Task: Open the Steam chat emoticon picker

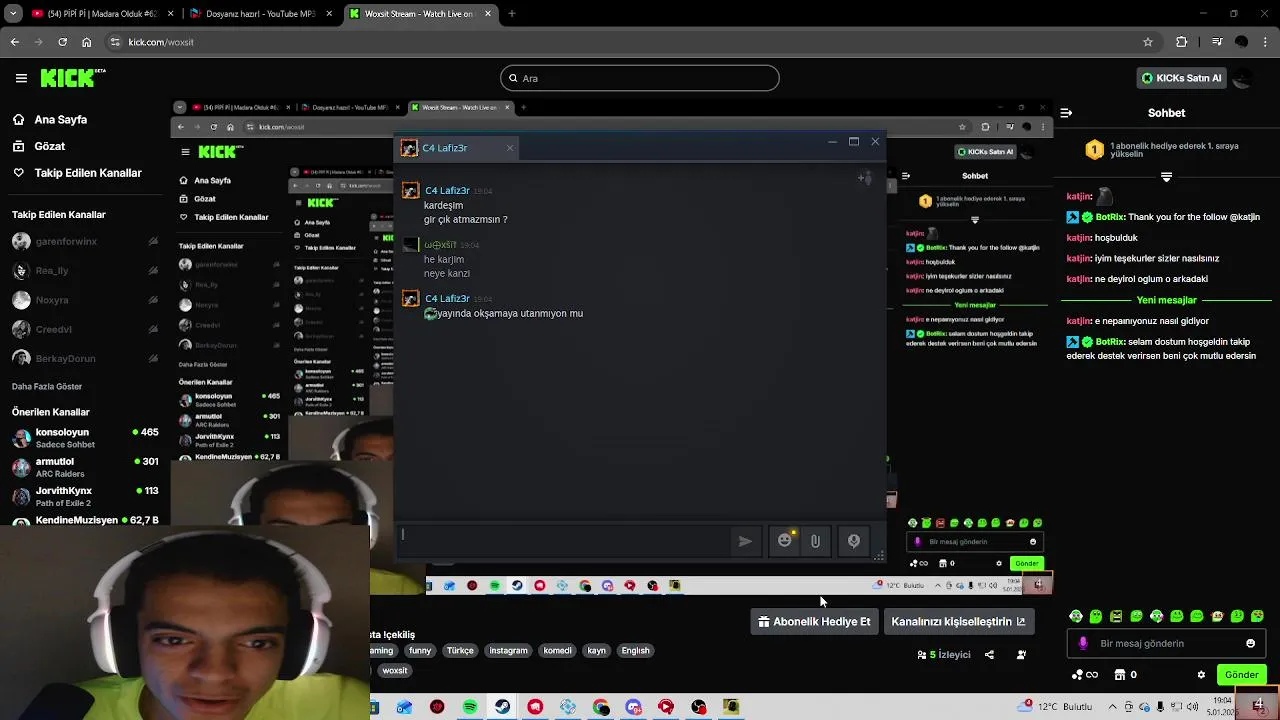Action: [x=785, y=541]
